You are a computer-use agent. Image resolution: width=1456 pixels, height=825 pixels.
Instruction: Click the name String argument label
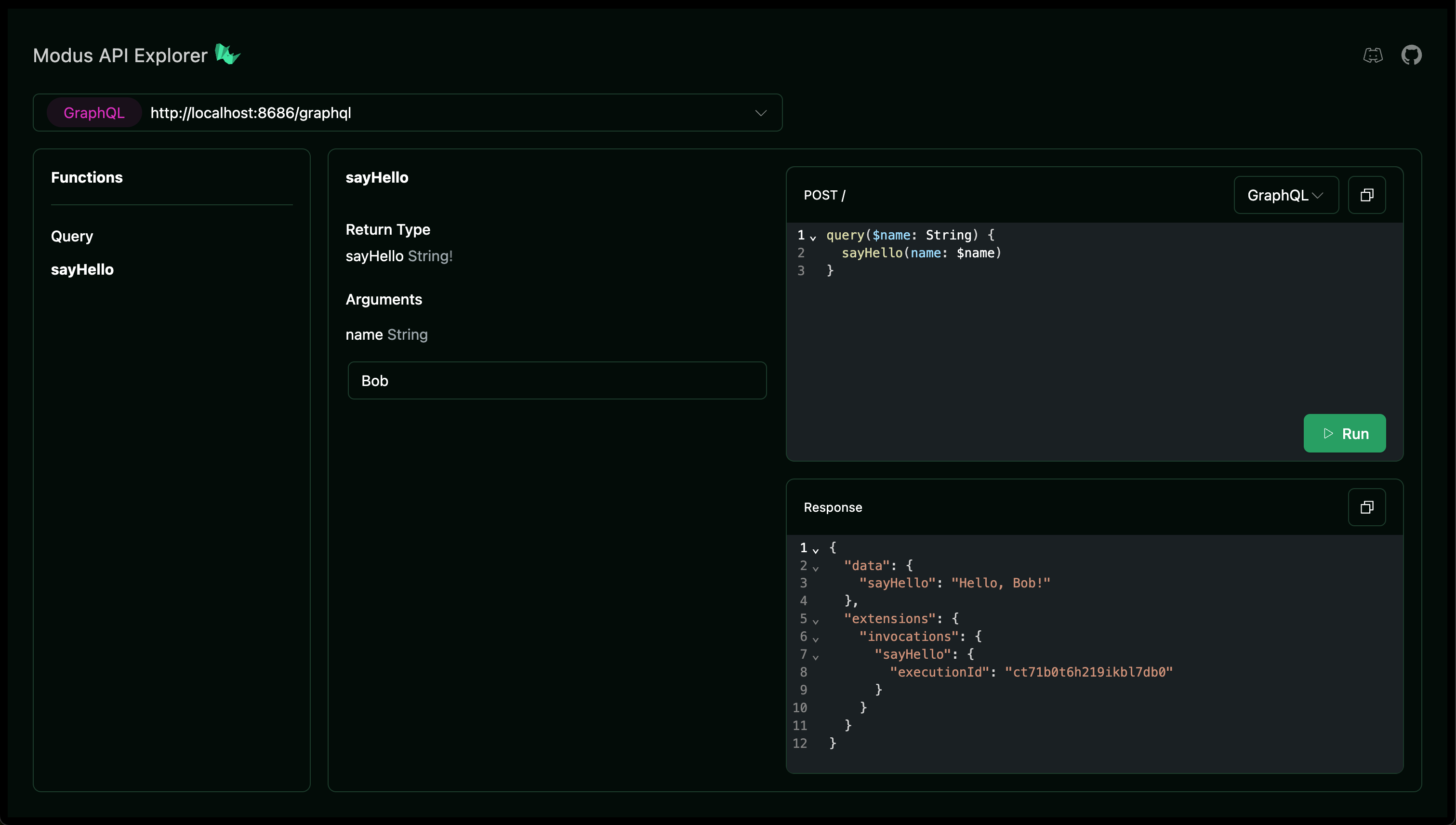[x=386, y=335]
